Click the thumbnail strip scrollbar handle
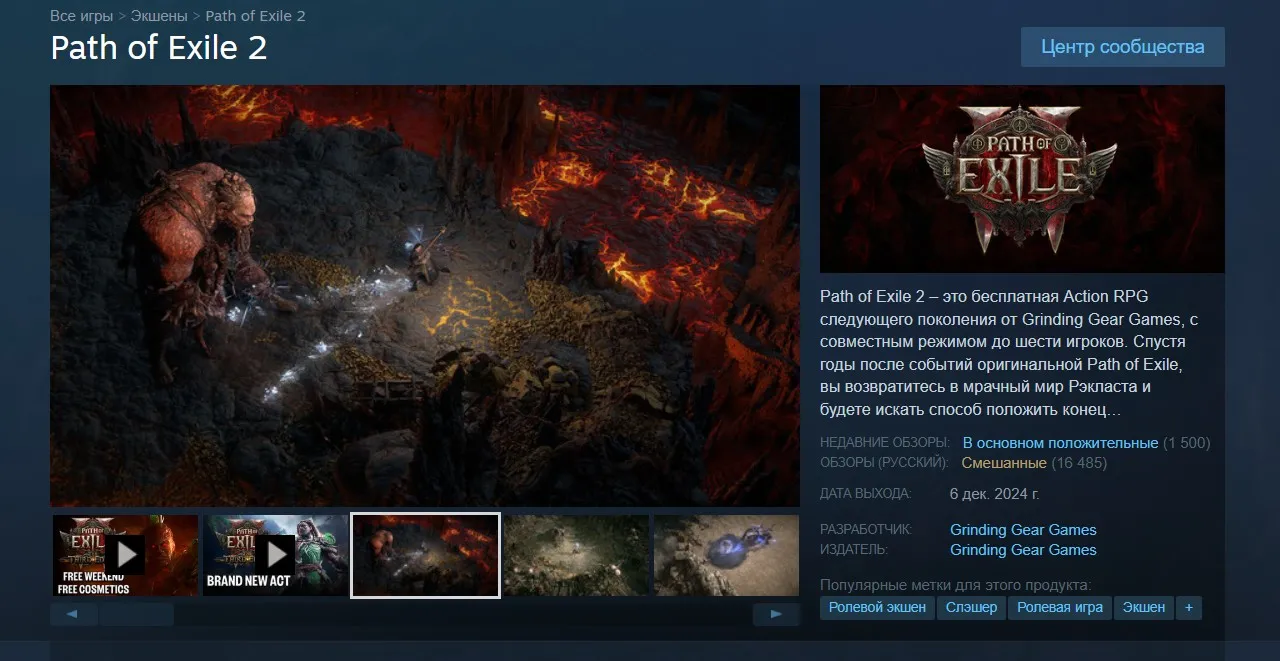1280x661 pixels. (137, 614)
